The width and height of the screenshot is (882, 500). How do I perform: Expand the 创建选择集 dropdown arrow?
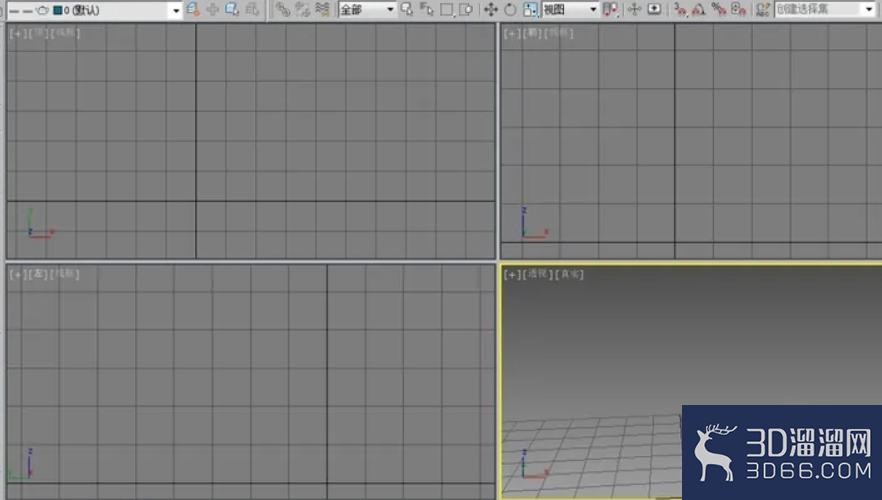[x=869, y=10]
